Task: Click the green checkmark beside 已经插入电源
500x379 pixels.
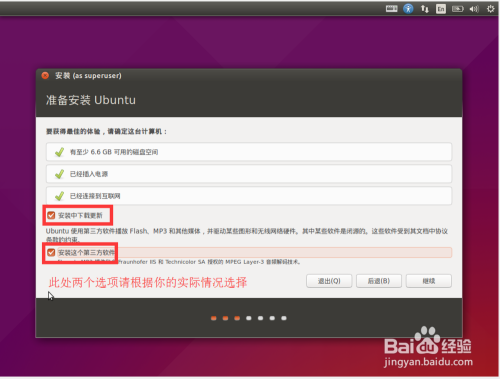Action: point(60,174)
